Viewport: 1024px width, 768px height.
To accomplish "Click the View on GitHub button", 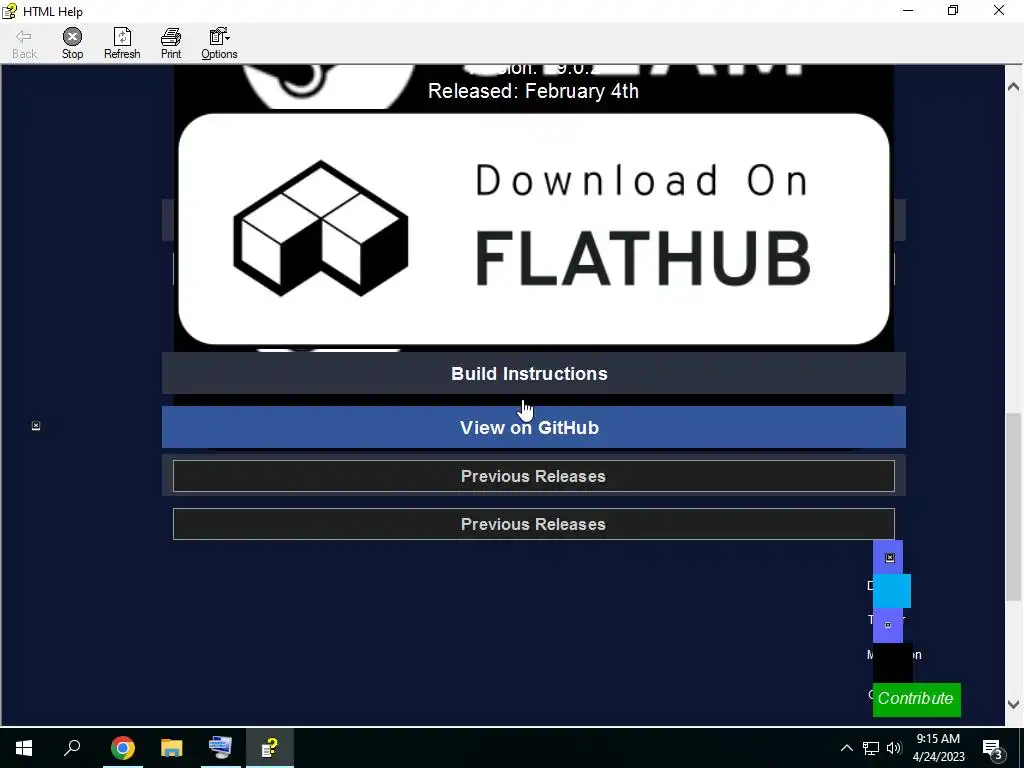I will pos(534,428).
